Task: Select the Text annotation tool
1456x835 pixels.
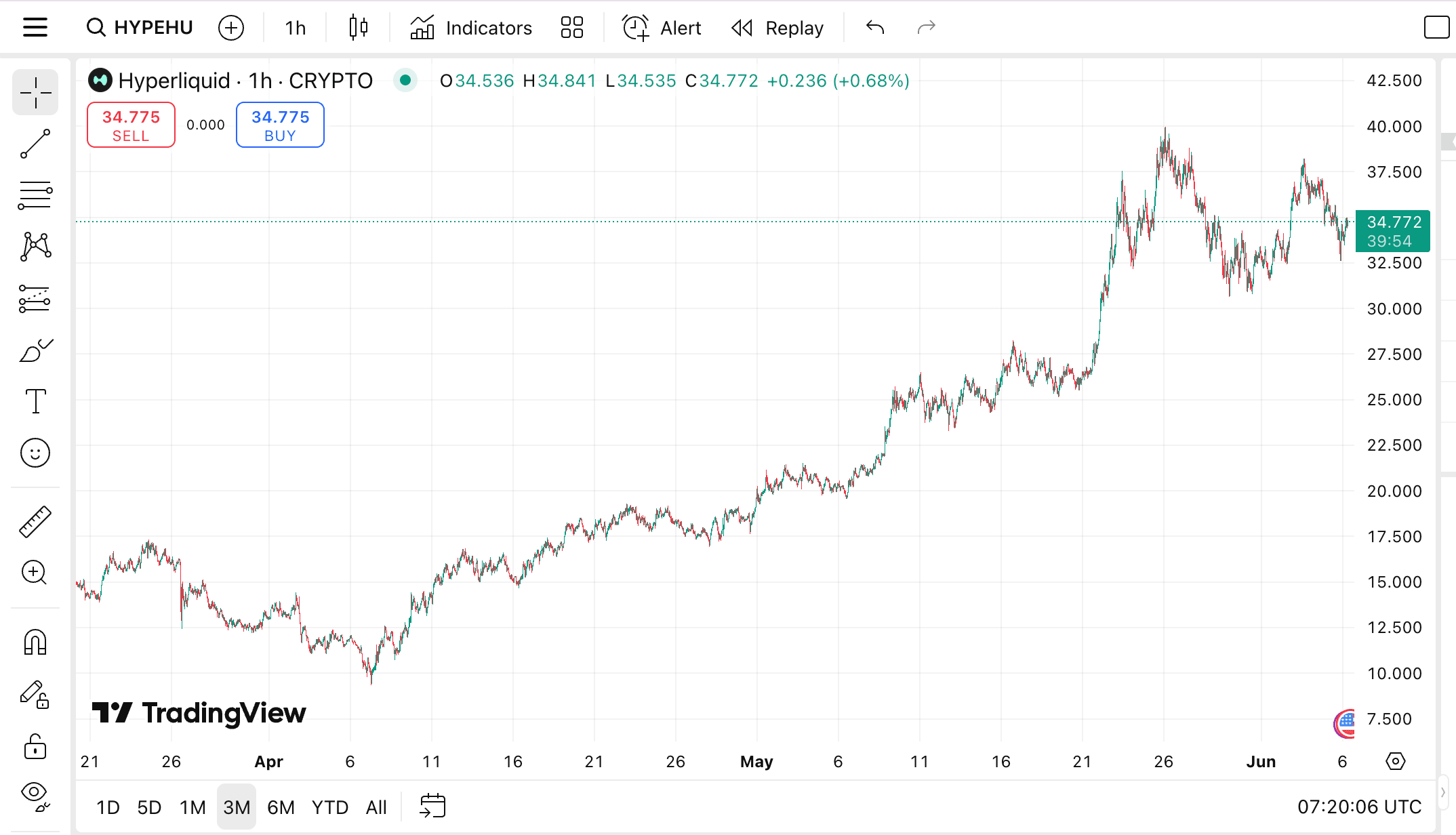Action: point(35,401)
